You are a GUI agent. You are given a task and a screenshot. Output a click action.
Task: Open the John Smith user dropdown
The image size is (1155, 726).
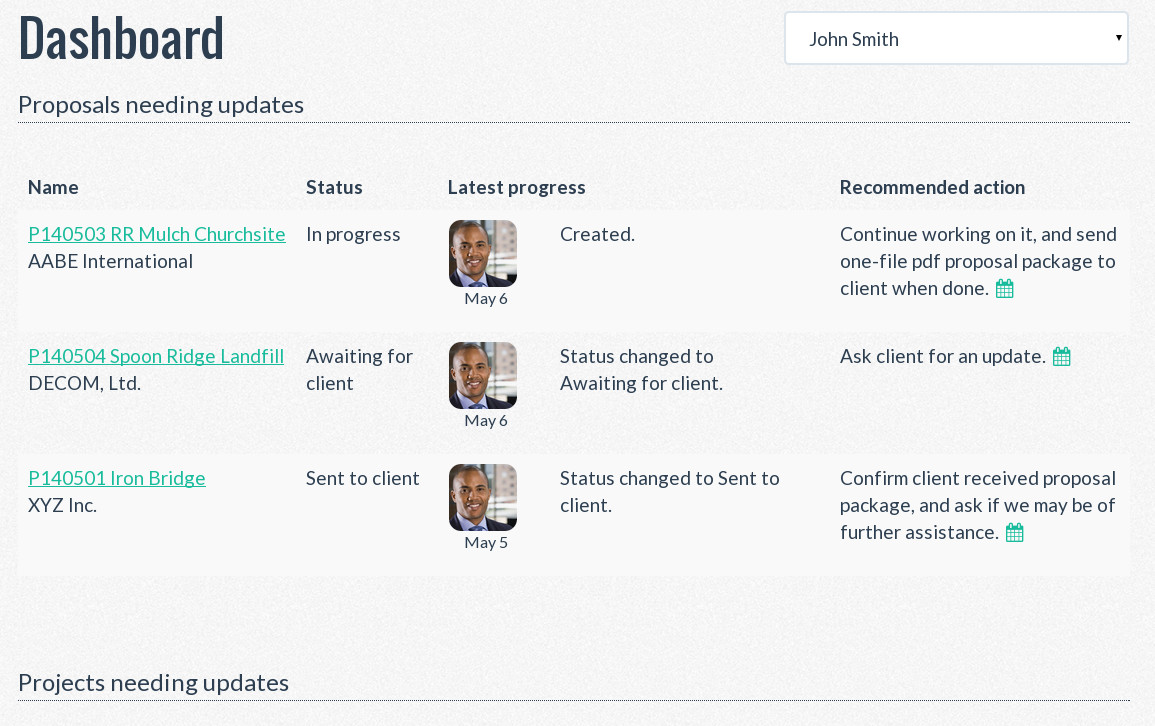[x=956, y=39]
